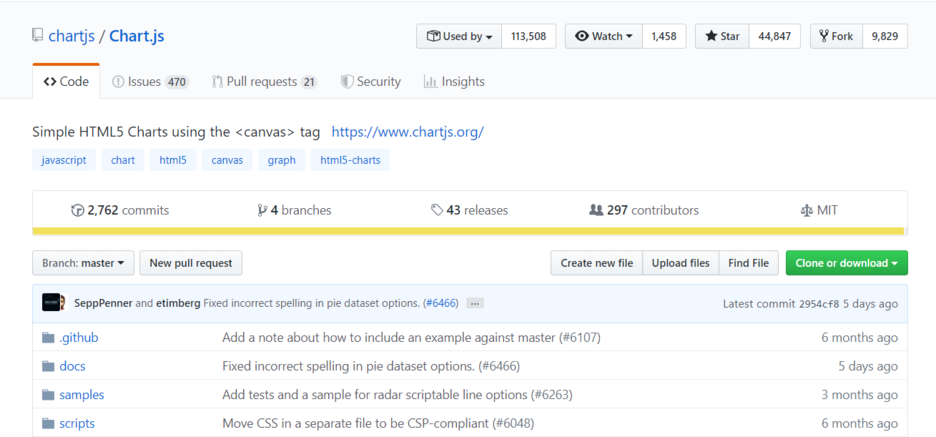View the 113,508 used-by count

529,36
